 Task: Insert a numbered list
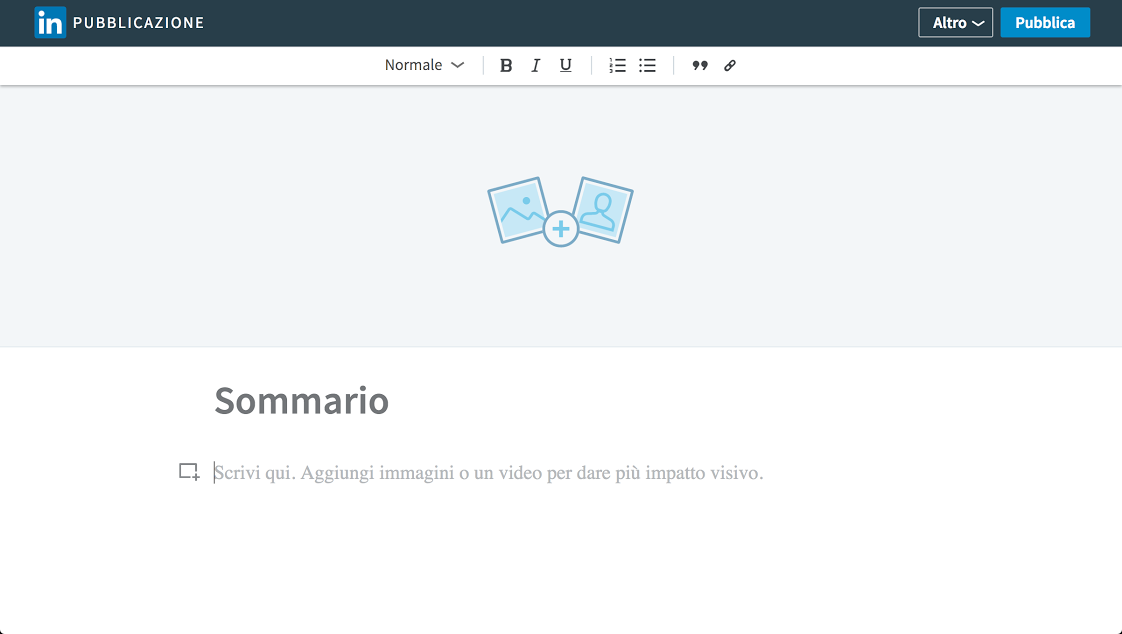pyautogui.click(x=617, y=65)
